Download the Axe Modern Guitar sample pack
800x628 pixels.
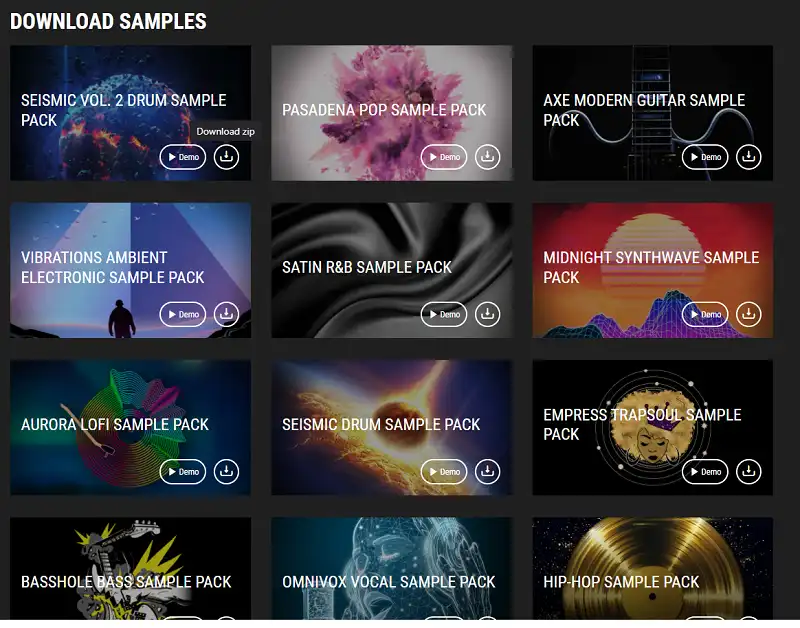coord(748,157)
